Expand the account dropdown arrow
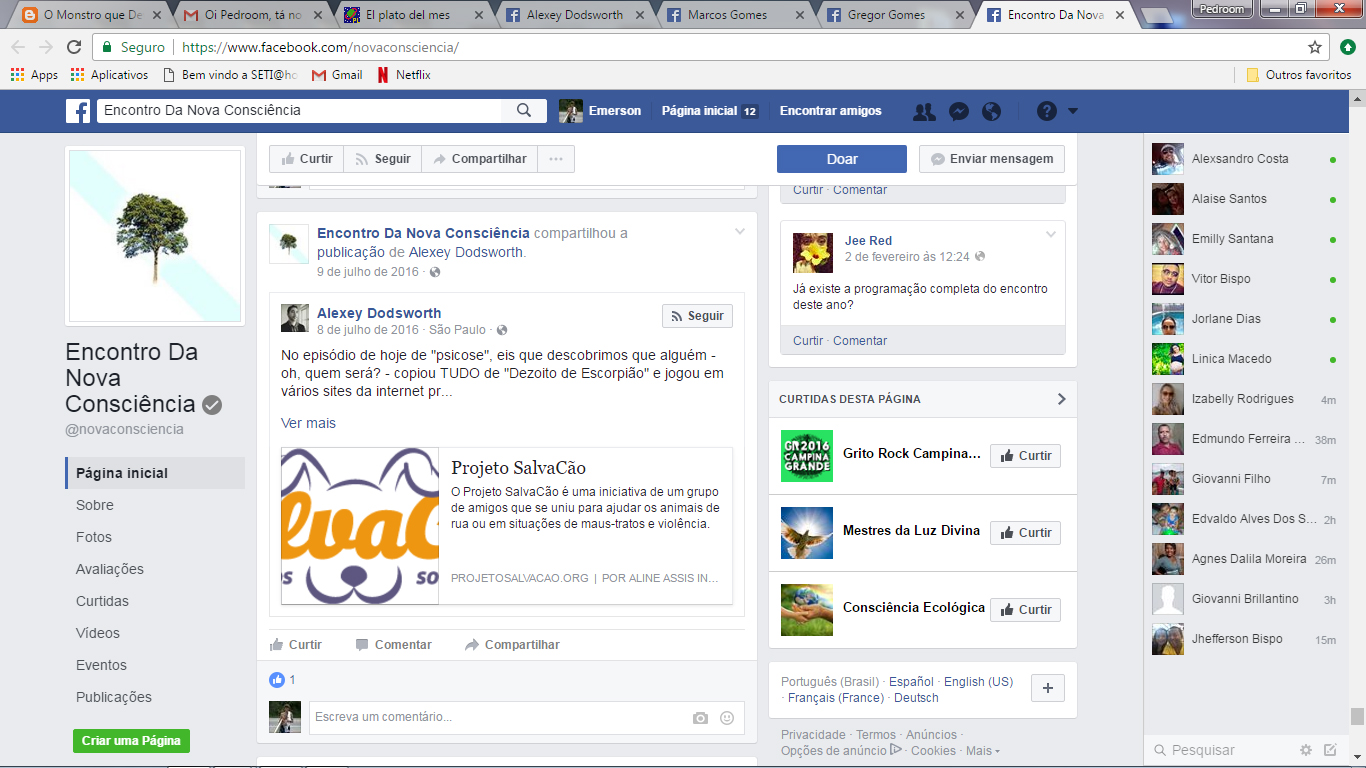 point(1073,112)
